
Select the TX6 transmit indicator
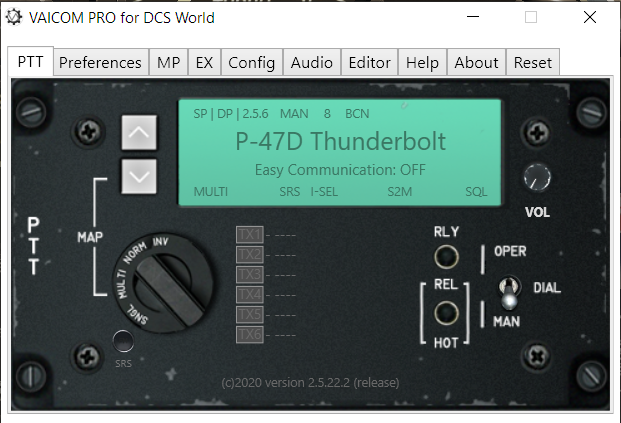tap(250, 335)
